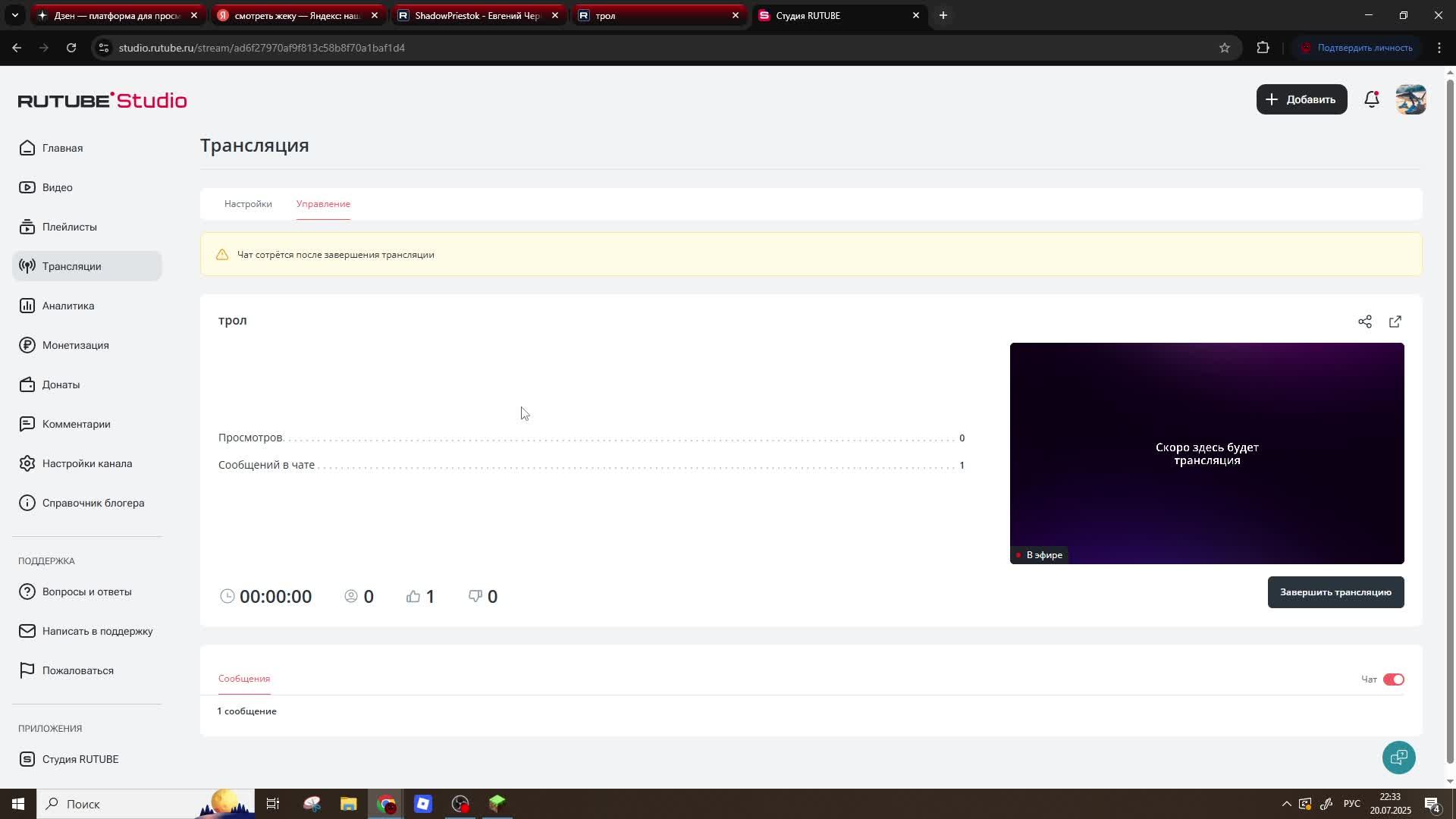Image resolution: width=1456 pixels, height=819 pixels.
Task: Open Analytics section in sidebar
Action: click(x=68, y=306)
